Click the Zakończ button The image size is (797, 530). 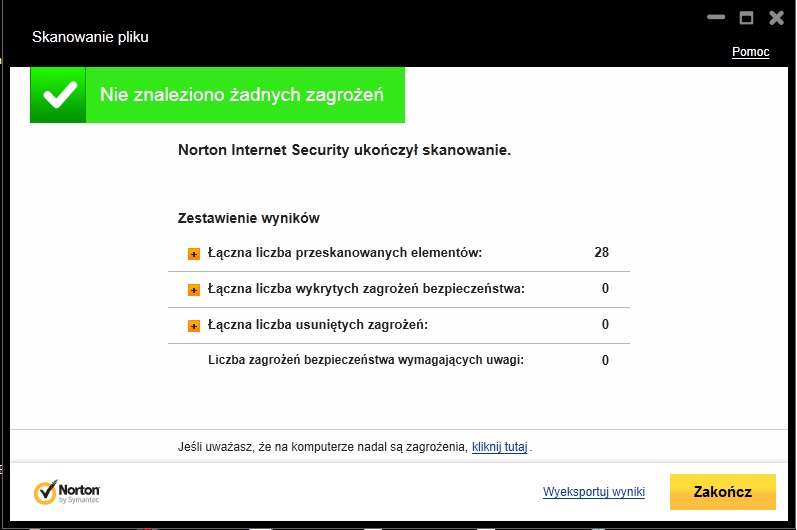(722, 491)
